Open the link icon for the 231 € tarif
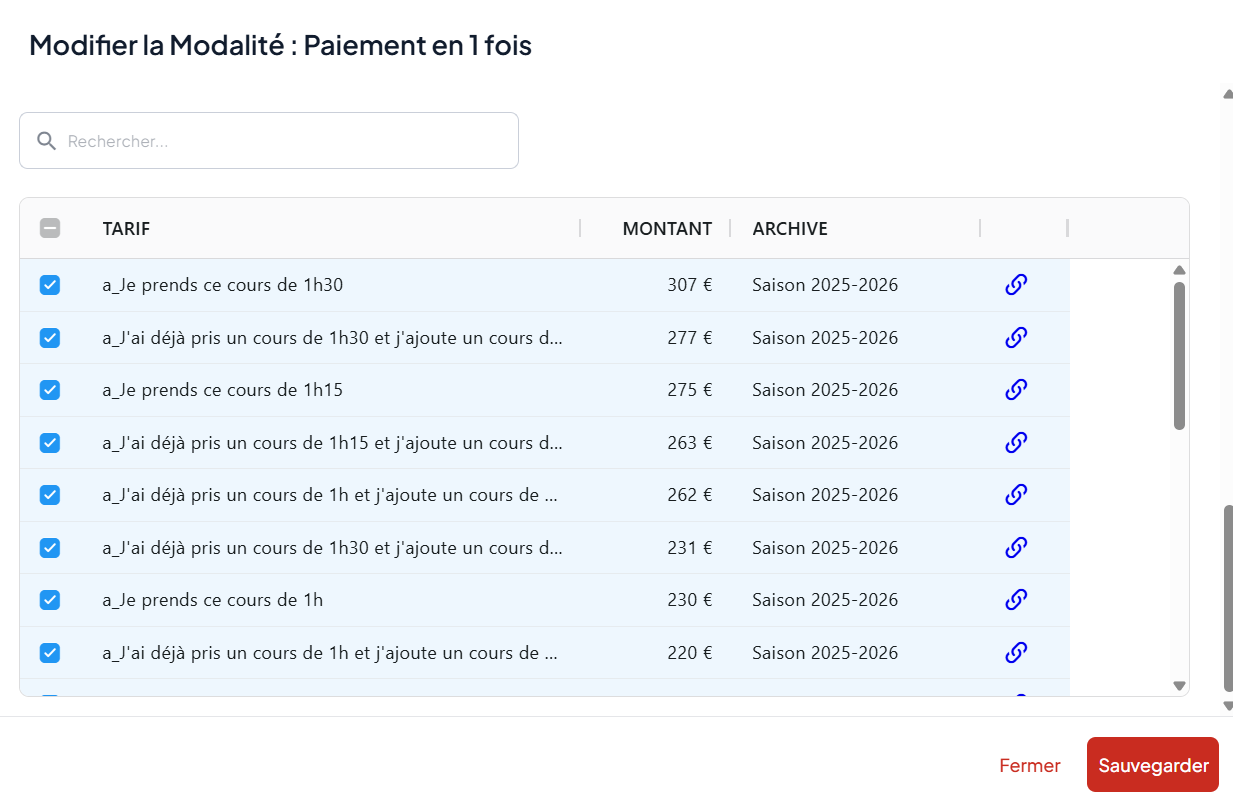 [x=1015, y=547]
